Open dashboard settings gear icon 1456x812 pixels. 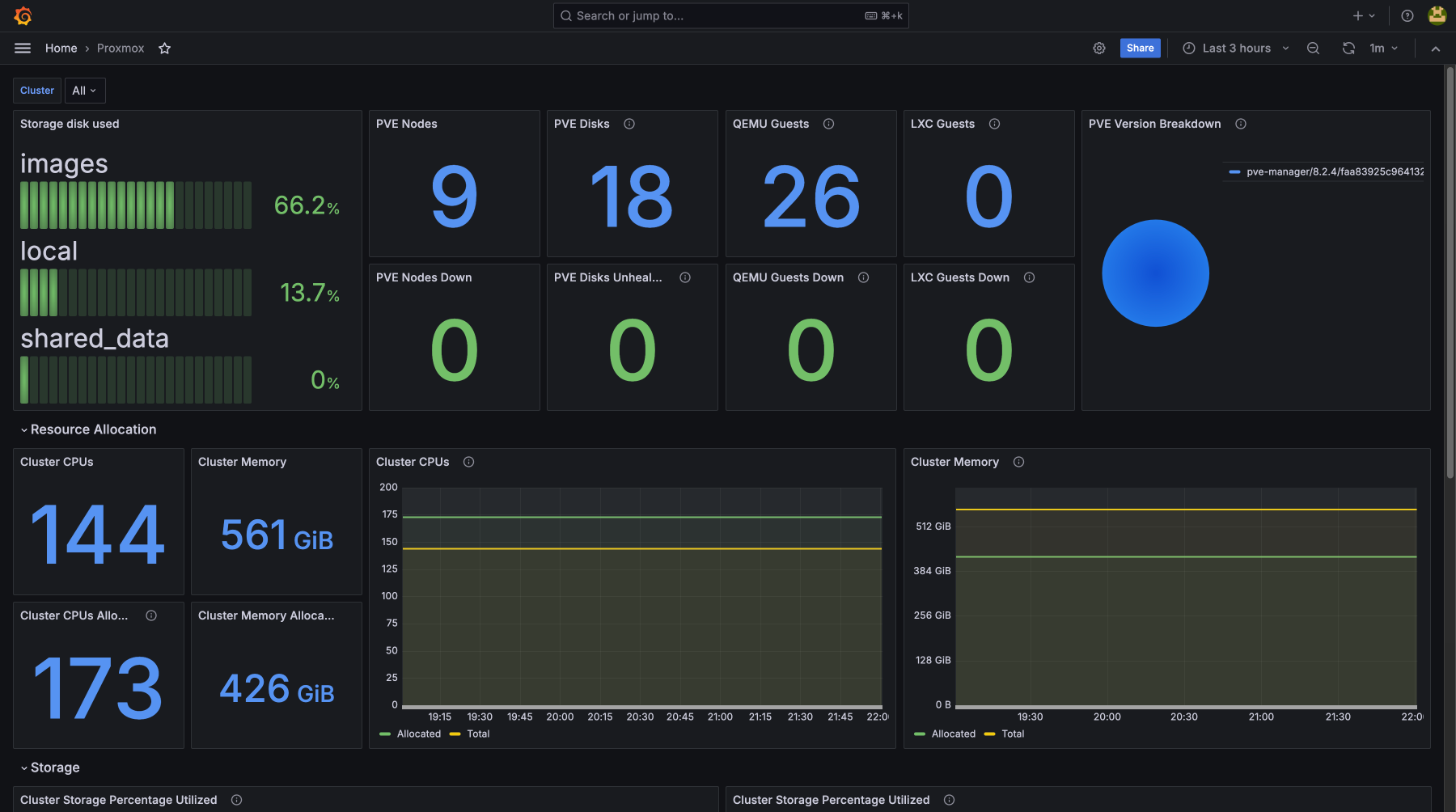pyautogui.click(x=1098, y=49)
